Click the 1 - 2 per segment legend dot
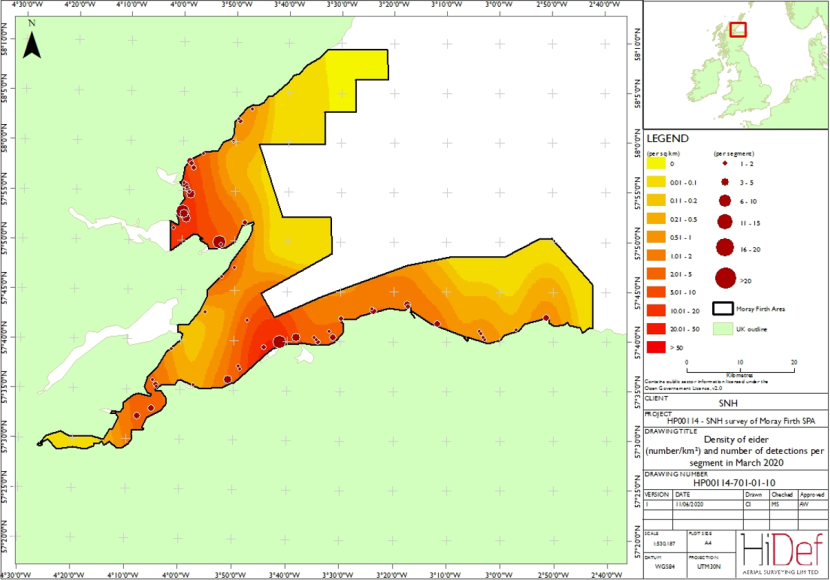 point(725,164)
